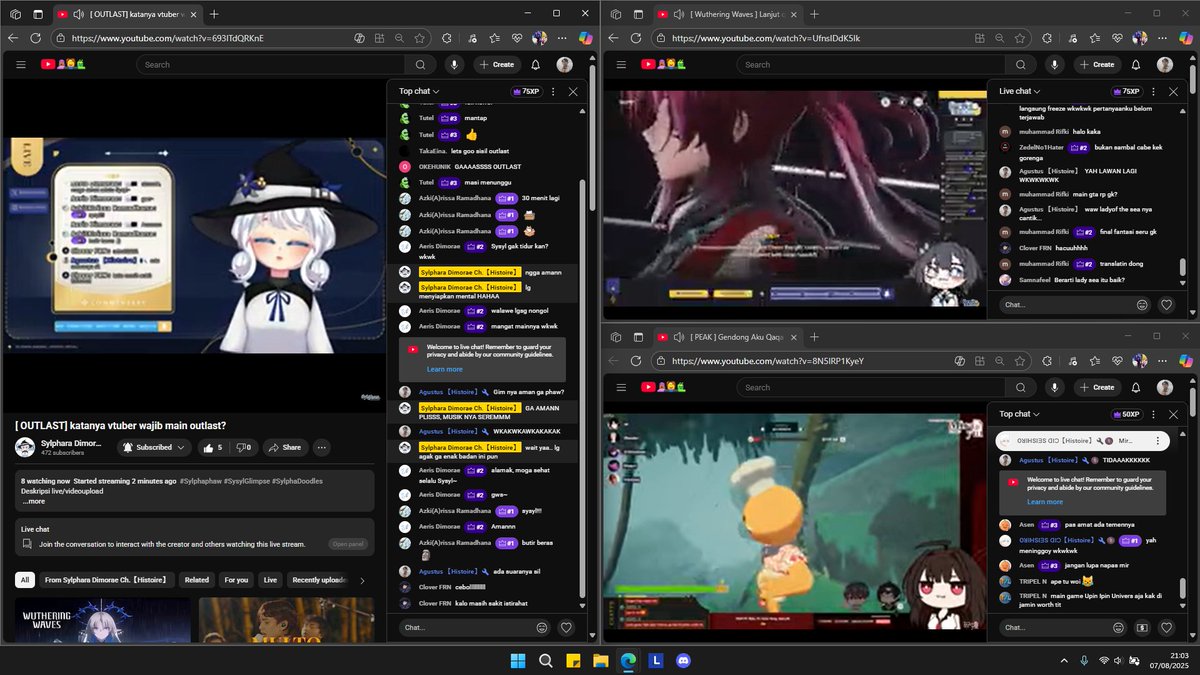Mute audio on the OUTLAST browser tab
This screenshot has width=1200, height=675.
(79, 14)
